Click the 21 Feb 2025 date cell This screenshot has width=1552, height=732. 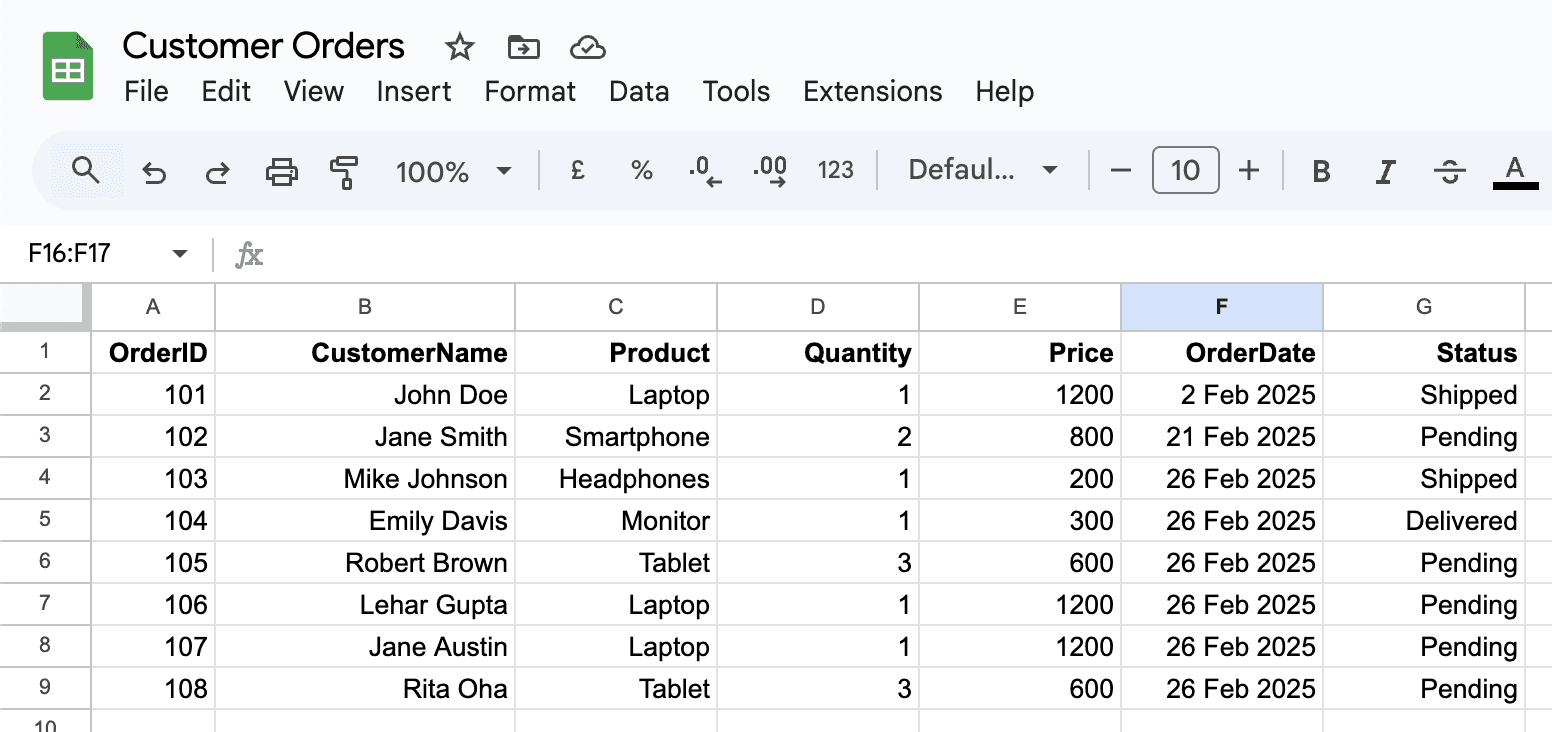tap(1222, 436)
